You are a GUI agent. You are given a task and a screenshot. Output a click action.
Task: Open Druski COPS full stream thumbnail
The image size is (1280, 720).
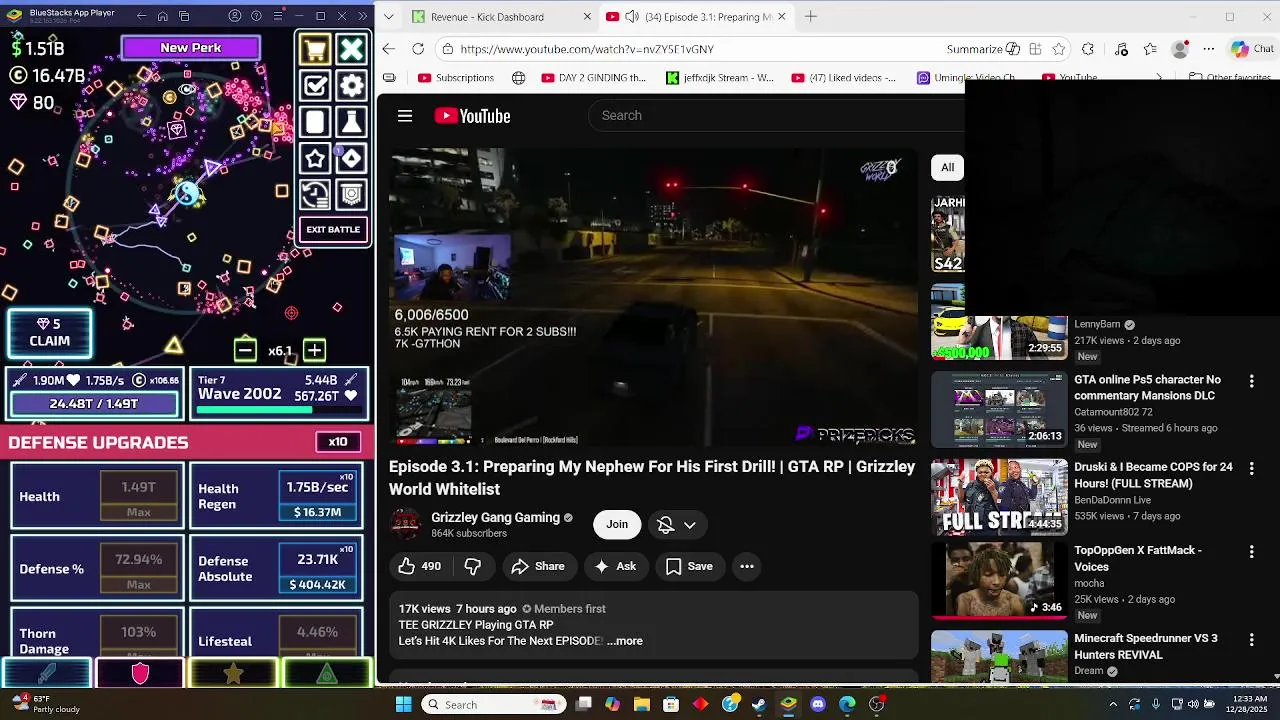pyautogui.click(x=999, y=497)
